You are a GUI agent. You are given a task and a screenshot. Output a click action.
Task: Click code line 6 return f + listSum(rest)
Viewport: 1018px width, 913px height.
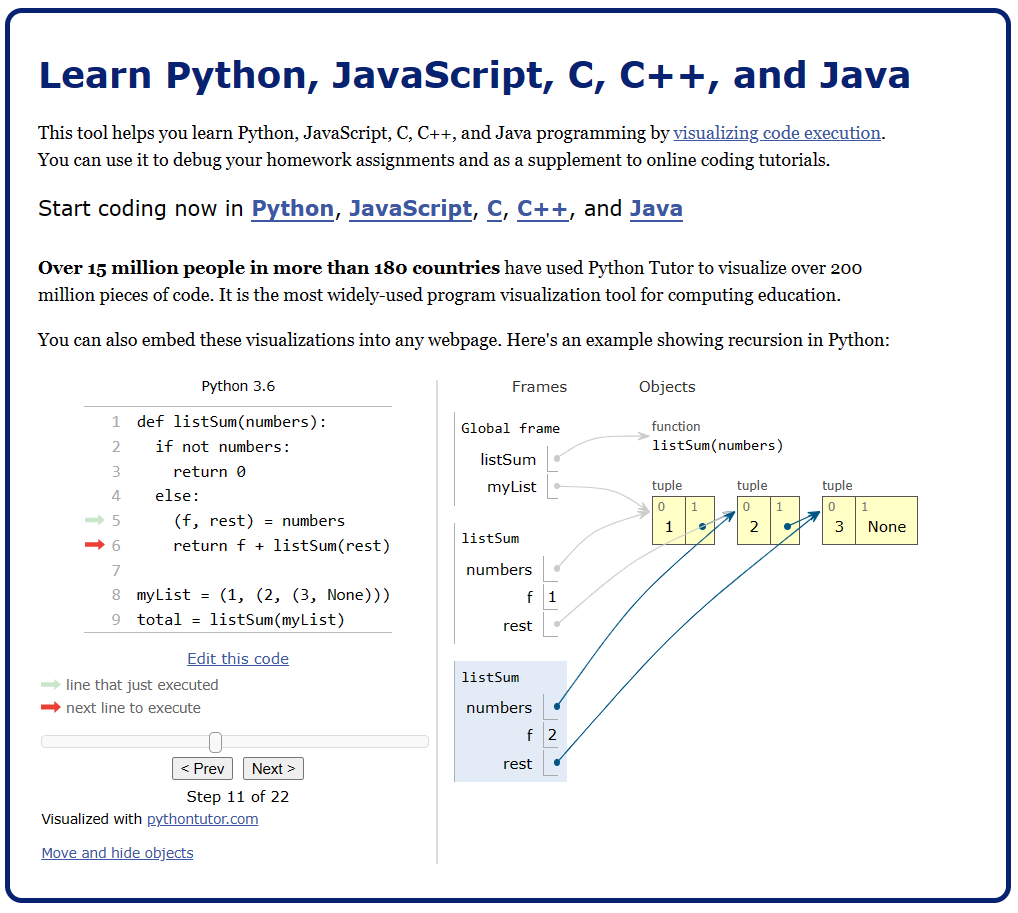pyautogui.click(x=282, y=545)
